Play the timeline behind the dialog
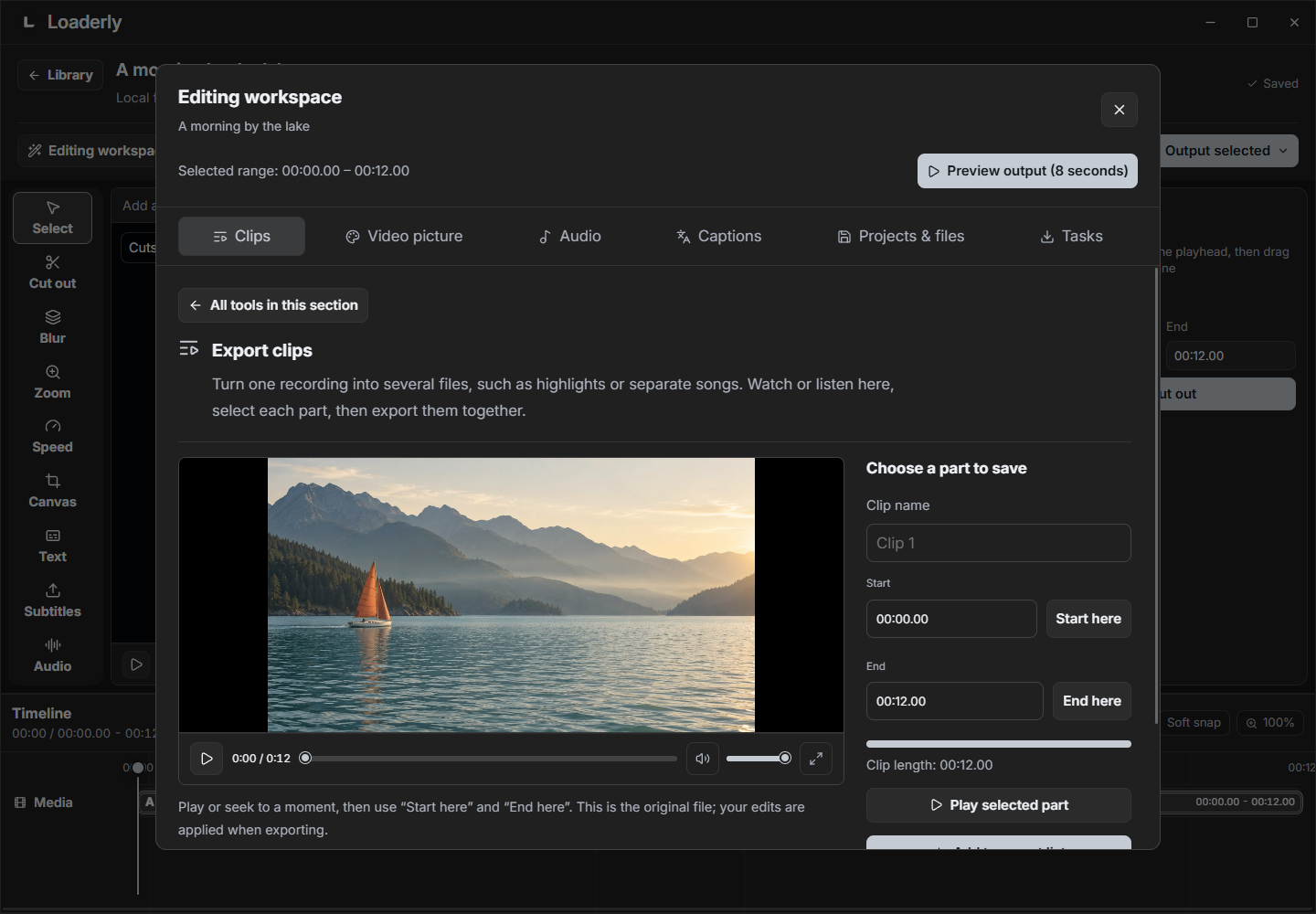Image resolution: width=1316 pixels, height=914 pixels. pos(136,664)
